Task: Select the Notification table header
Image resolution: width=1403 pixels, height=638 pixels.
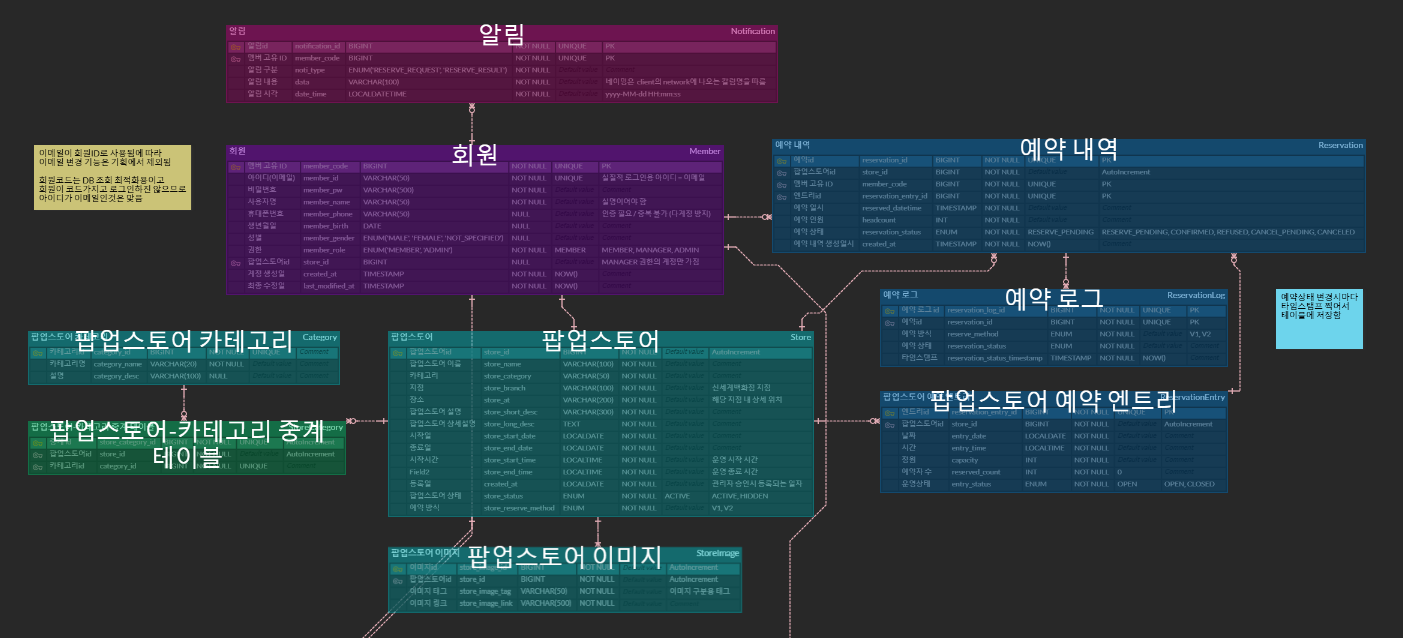Action: 502,32
